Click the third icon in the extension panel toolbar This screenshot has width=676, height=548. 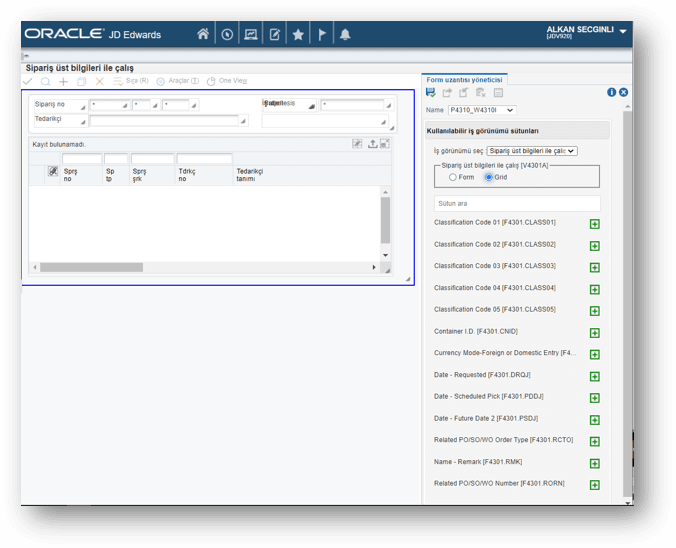[x=463, y=92]
